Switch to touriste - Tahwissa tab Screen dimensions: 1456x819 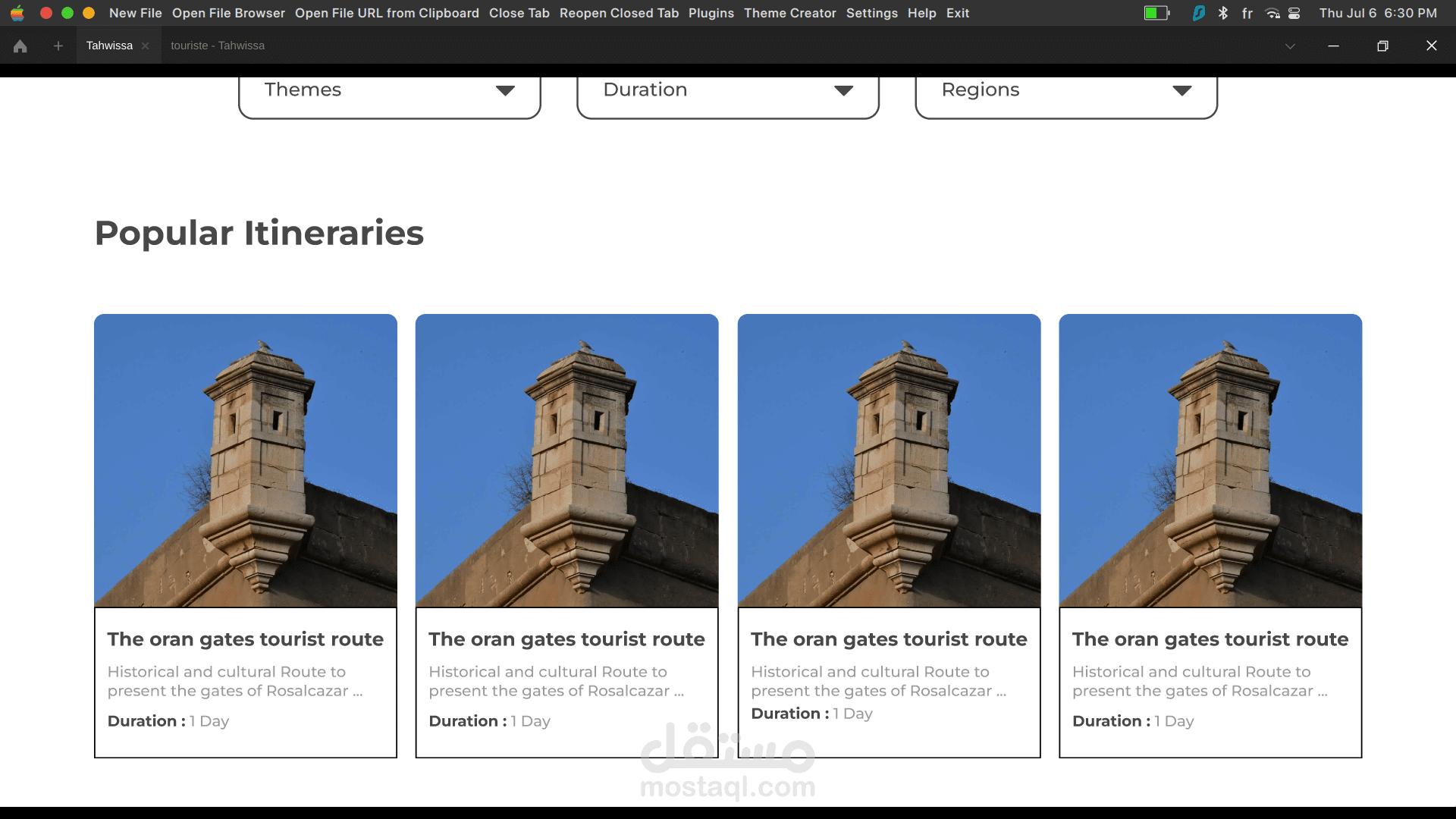pyautogui.click(x=218, y=46)
